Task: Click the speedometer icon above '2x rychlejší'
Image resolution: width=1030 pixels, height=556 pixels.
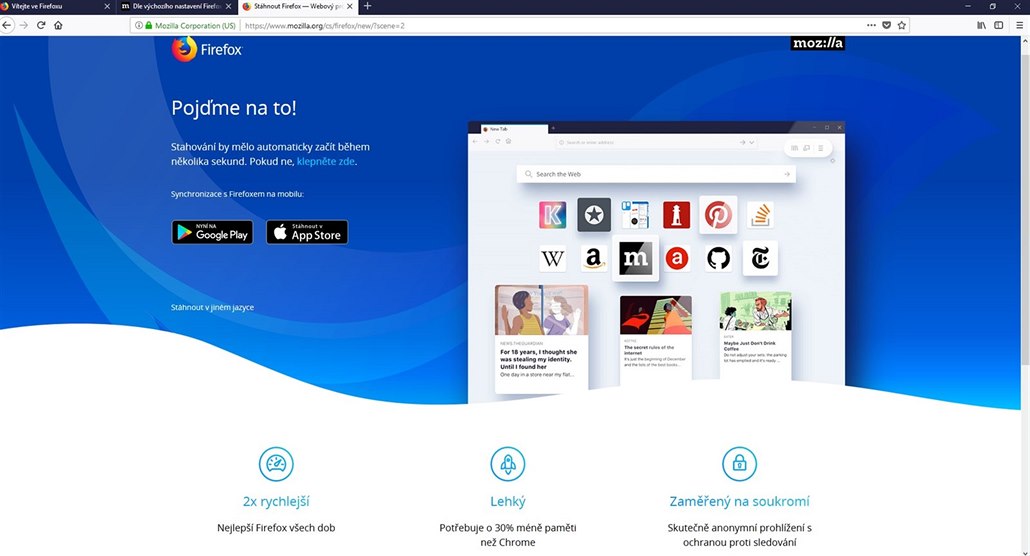Action: 276,463
